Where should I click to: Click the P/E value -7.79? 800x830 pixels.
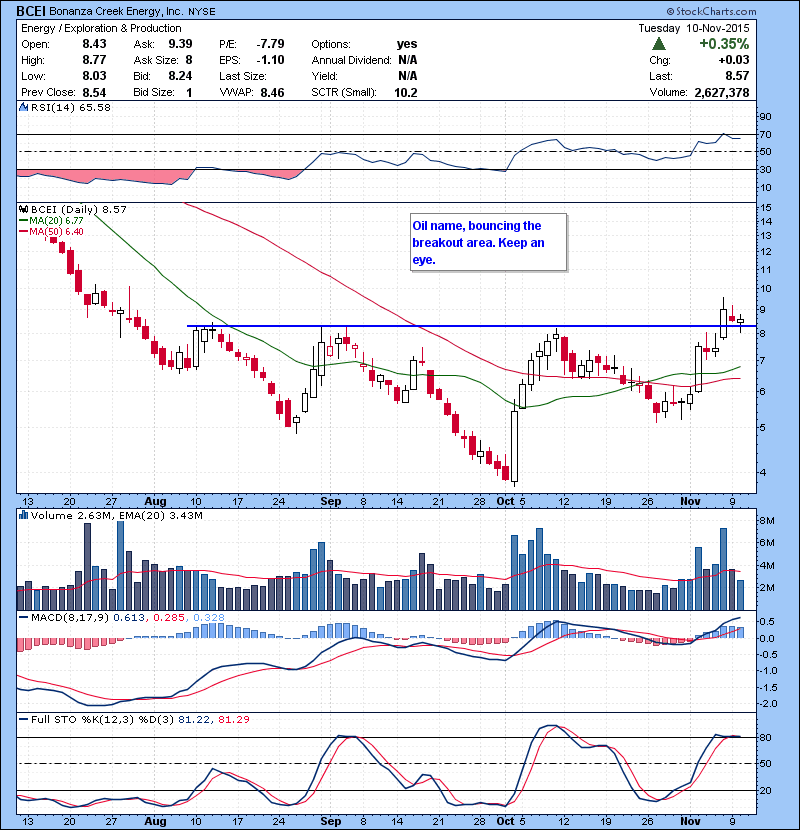pyautogui.click(x=271, y=44)
